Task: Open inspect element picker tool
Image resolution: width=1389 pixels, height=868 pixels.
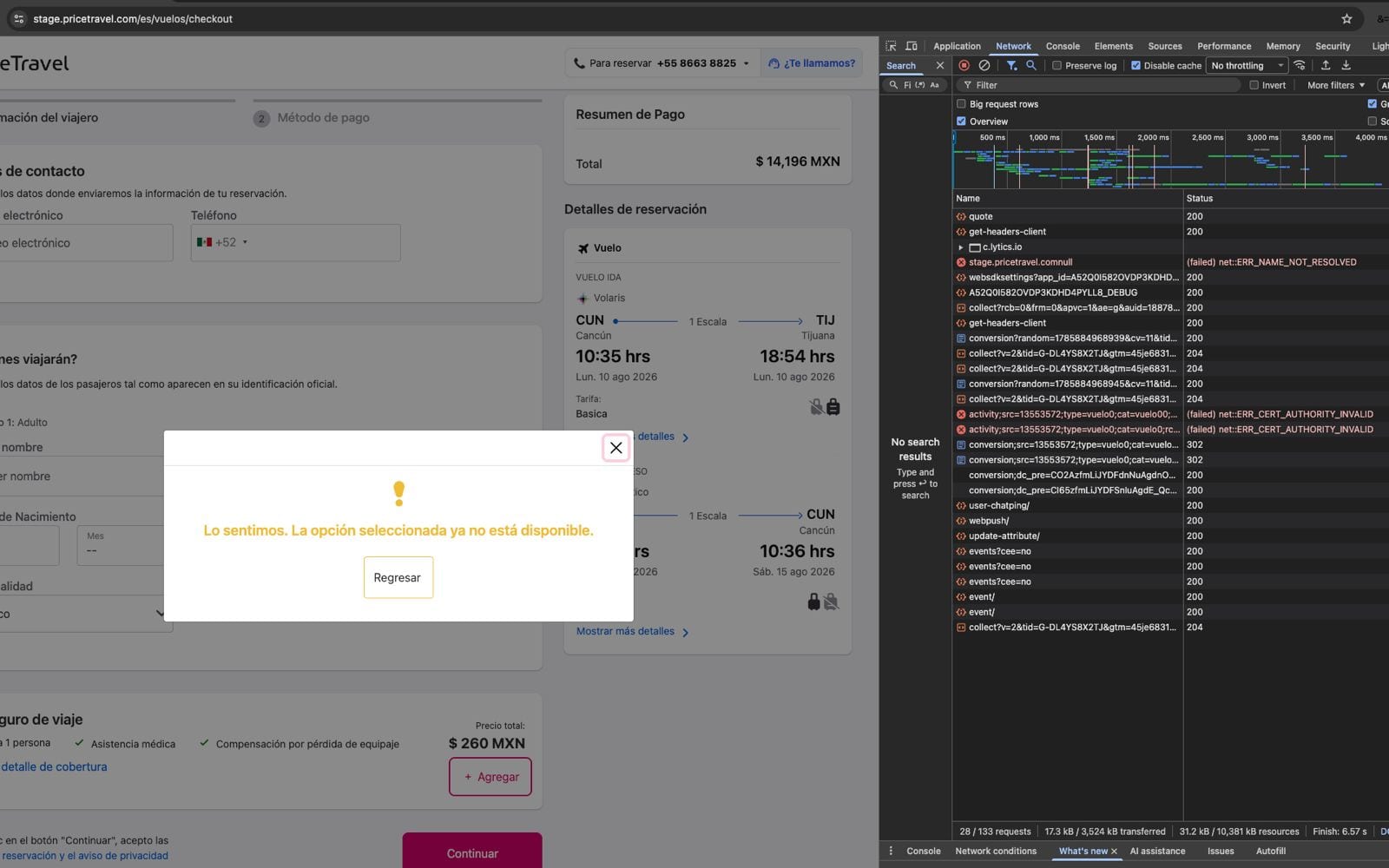Action: click(x=891, y=46)
